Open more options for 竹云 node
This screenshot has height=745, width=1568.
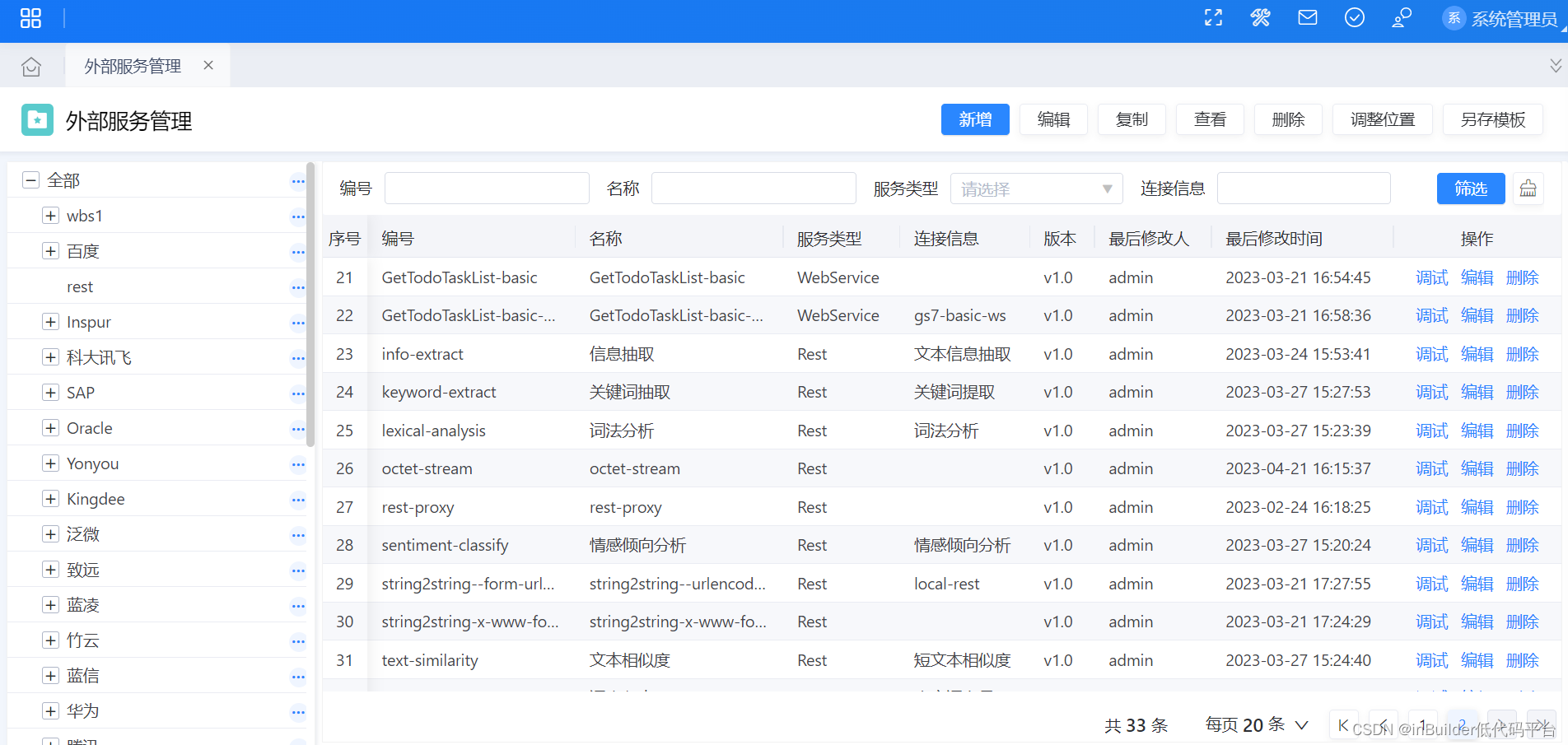(298, 641)
